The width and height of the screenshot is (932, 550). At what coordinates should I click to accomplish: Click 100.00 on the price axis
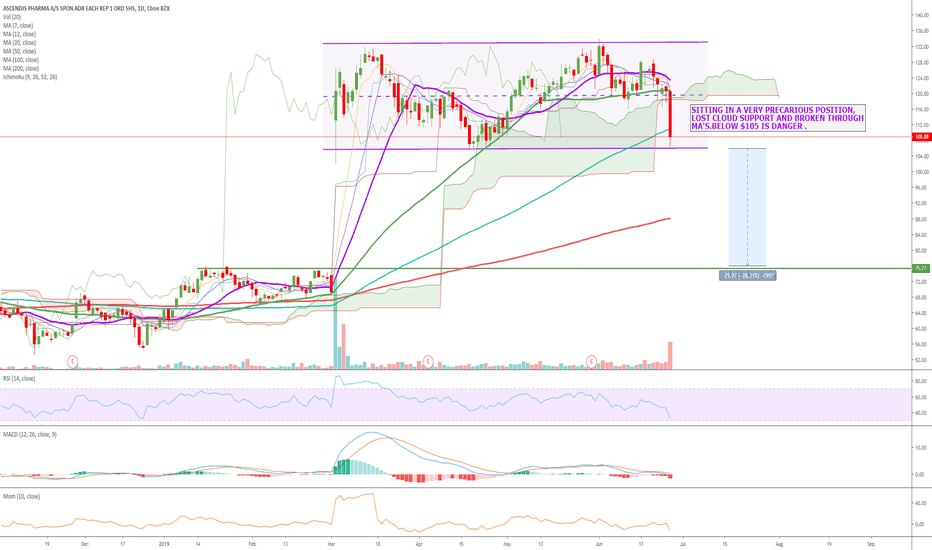pyautogui.click(x=922, y=172)
